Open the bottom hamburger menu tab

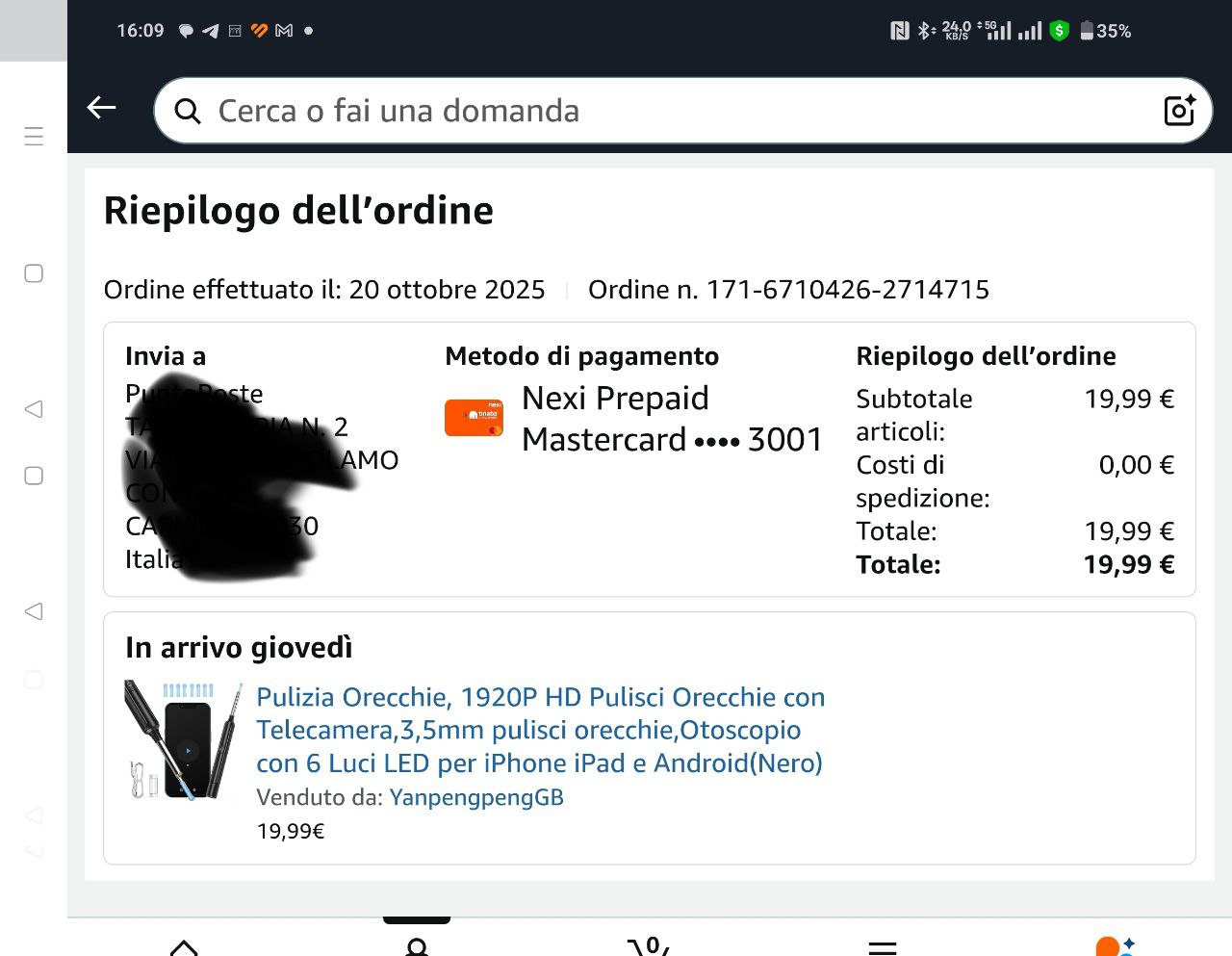(x=883, y=947)
